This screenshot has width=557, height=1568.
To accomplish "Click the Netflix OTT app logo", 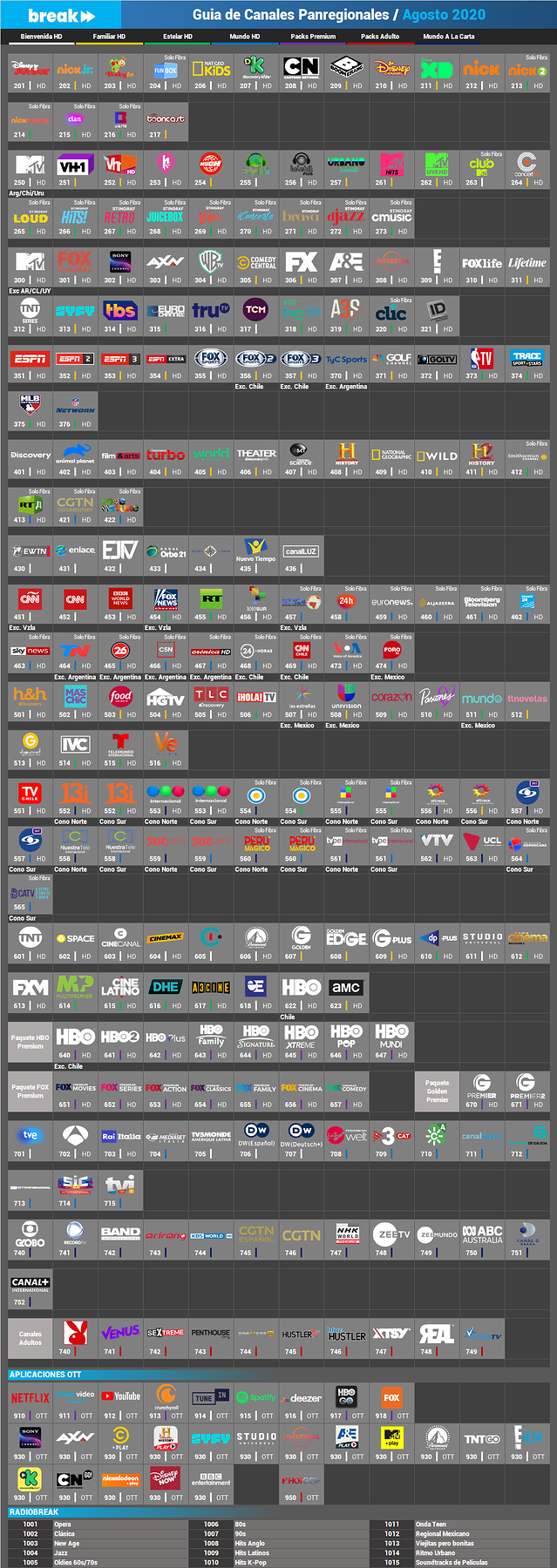I will [x=30, y=1397].
